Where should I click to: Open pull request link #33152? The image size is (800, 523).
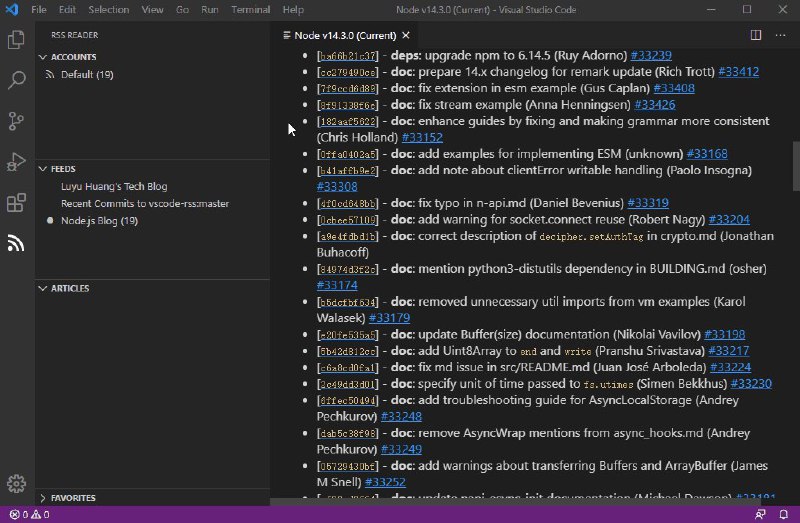[420, 137]
